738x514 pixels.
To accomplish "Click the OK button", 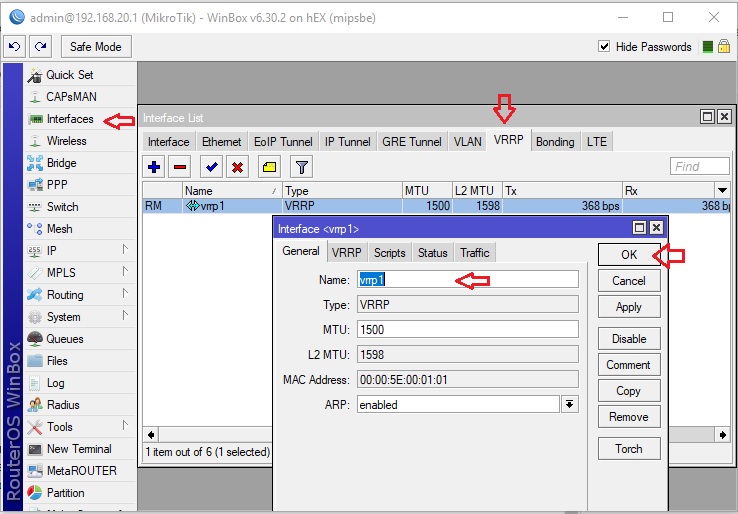I will (629, 255).
